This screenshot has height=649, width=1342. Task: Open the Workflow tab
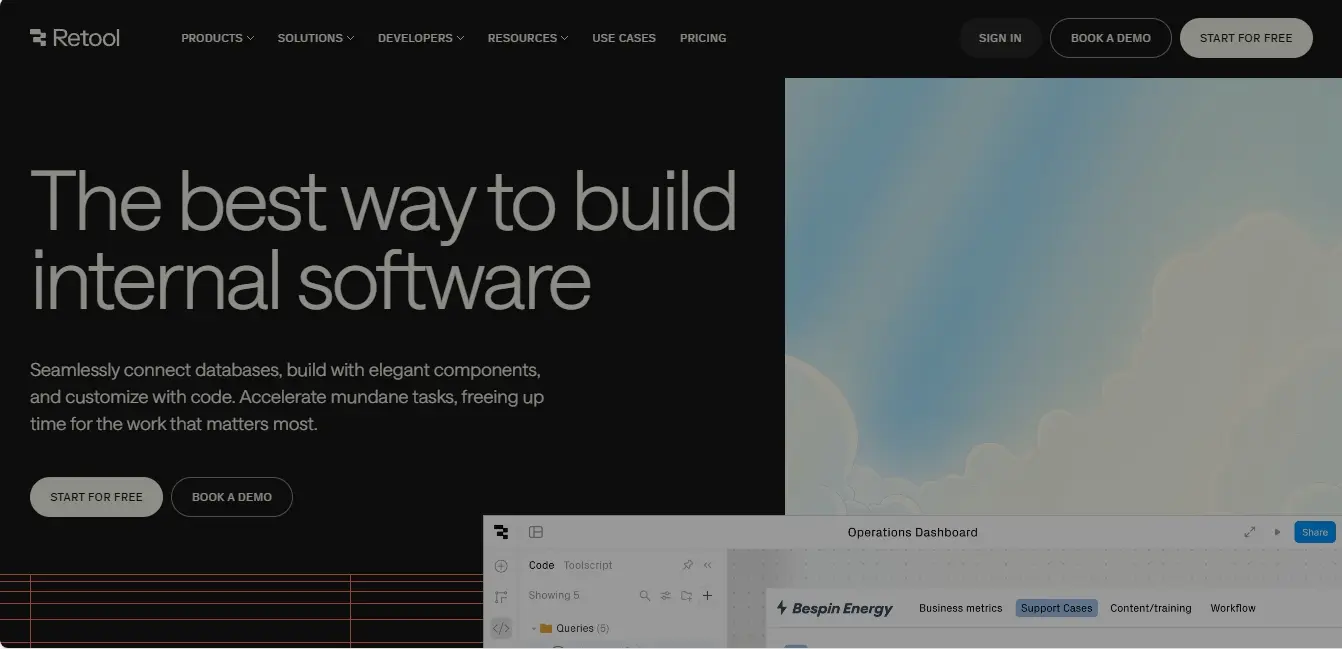point(1233,608)
